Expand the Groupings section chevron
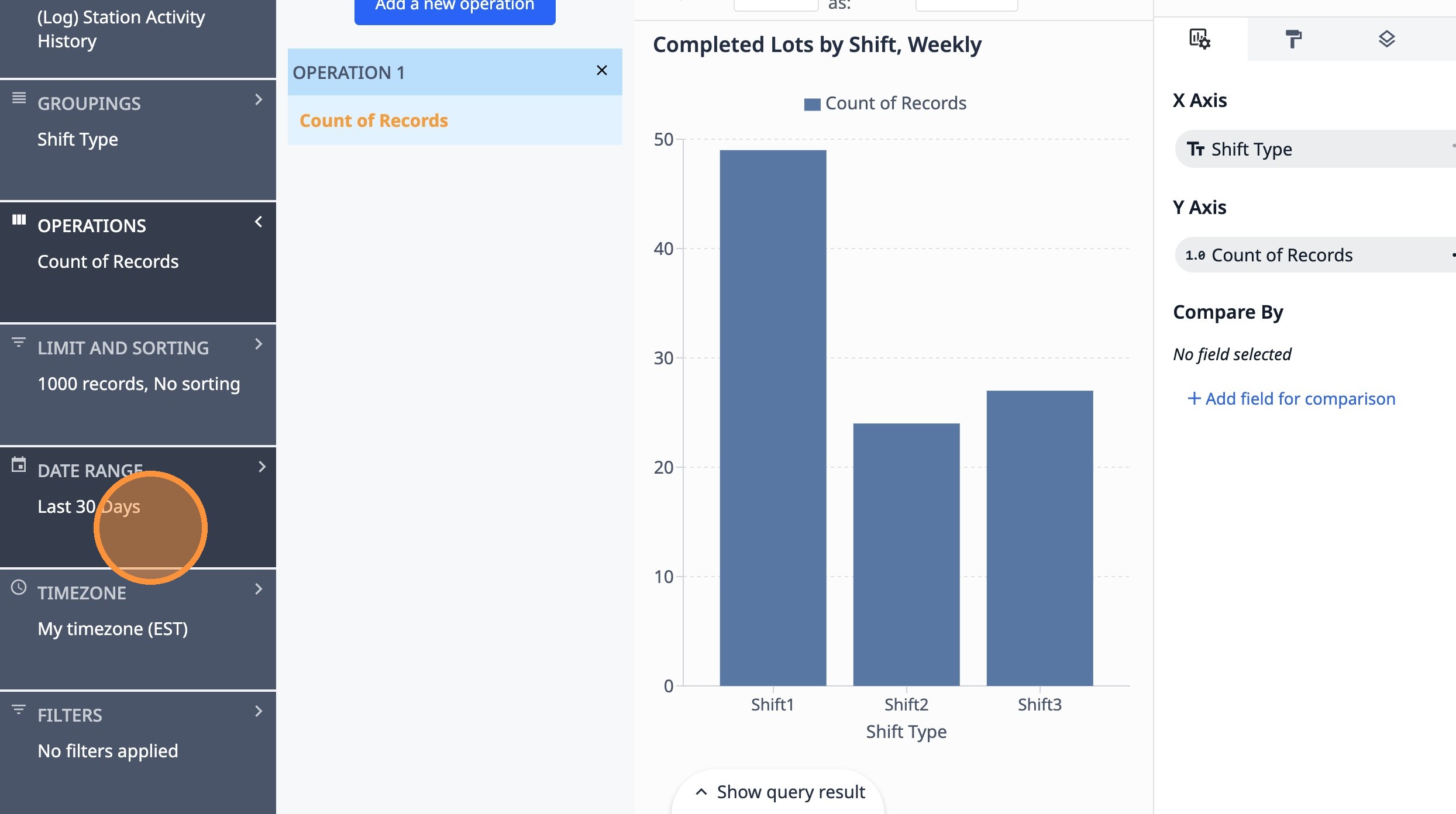Screen dimensions: 1456x814 coord(259,100)
